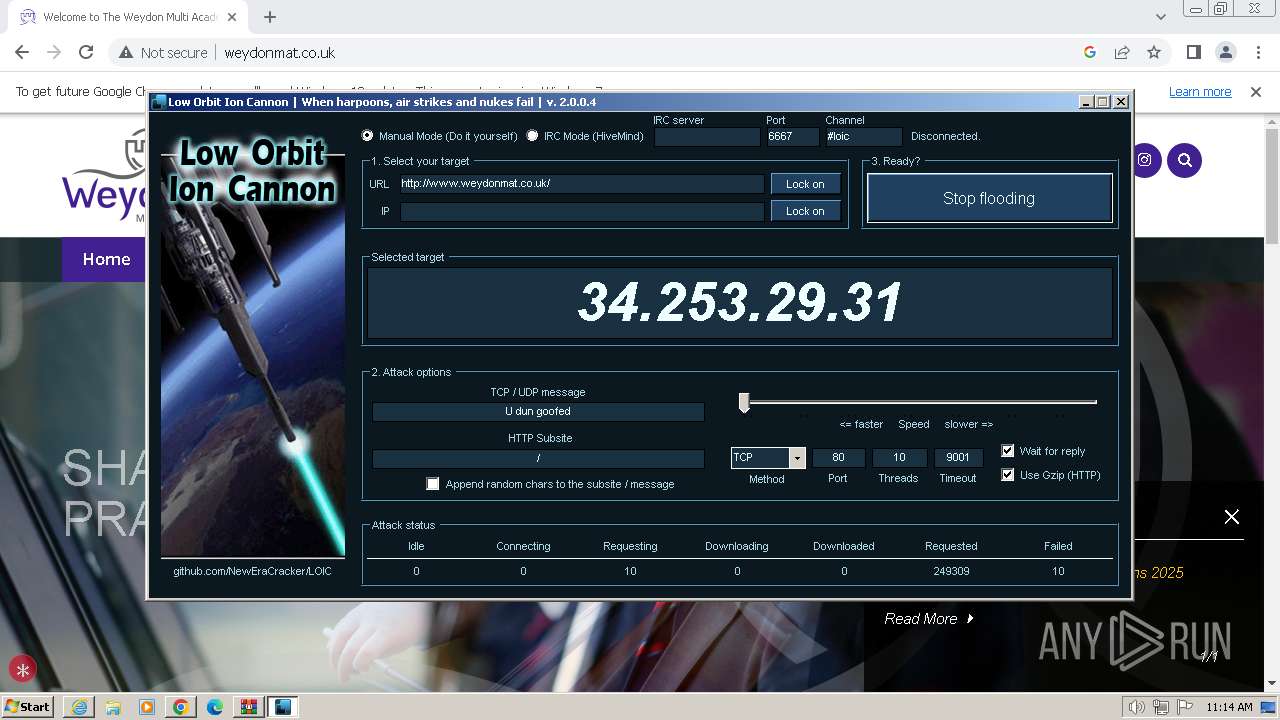The height and width of the screenshot is (720, 1280).
Task: Open the website's Instagram icon
Action: pos(1145,160)
